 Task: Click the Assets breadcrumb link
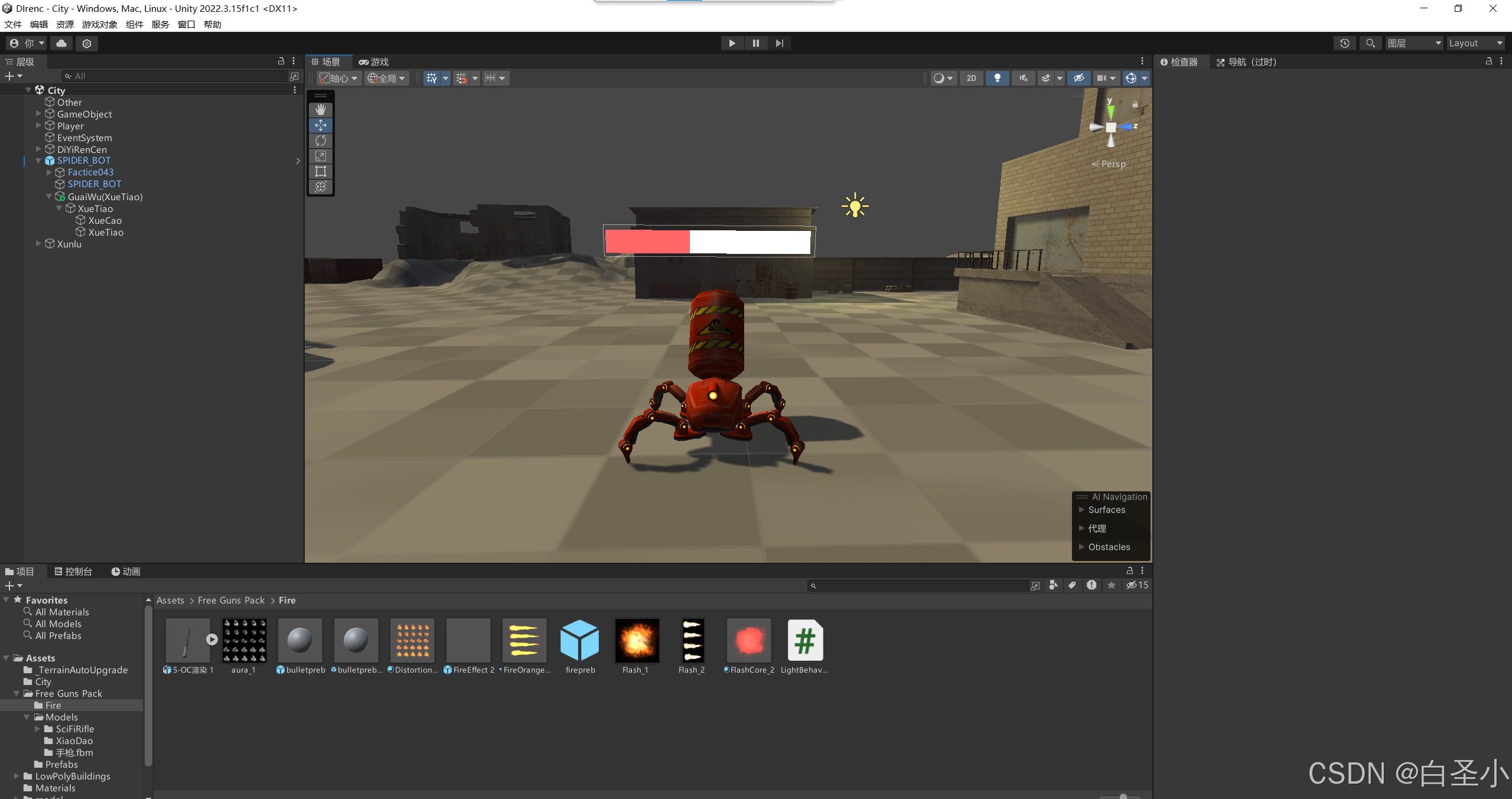(170, 600)
